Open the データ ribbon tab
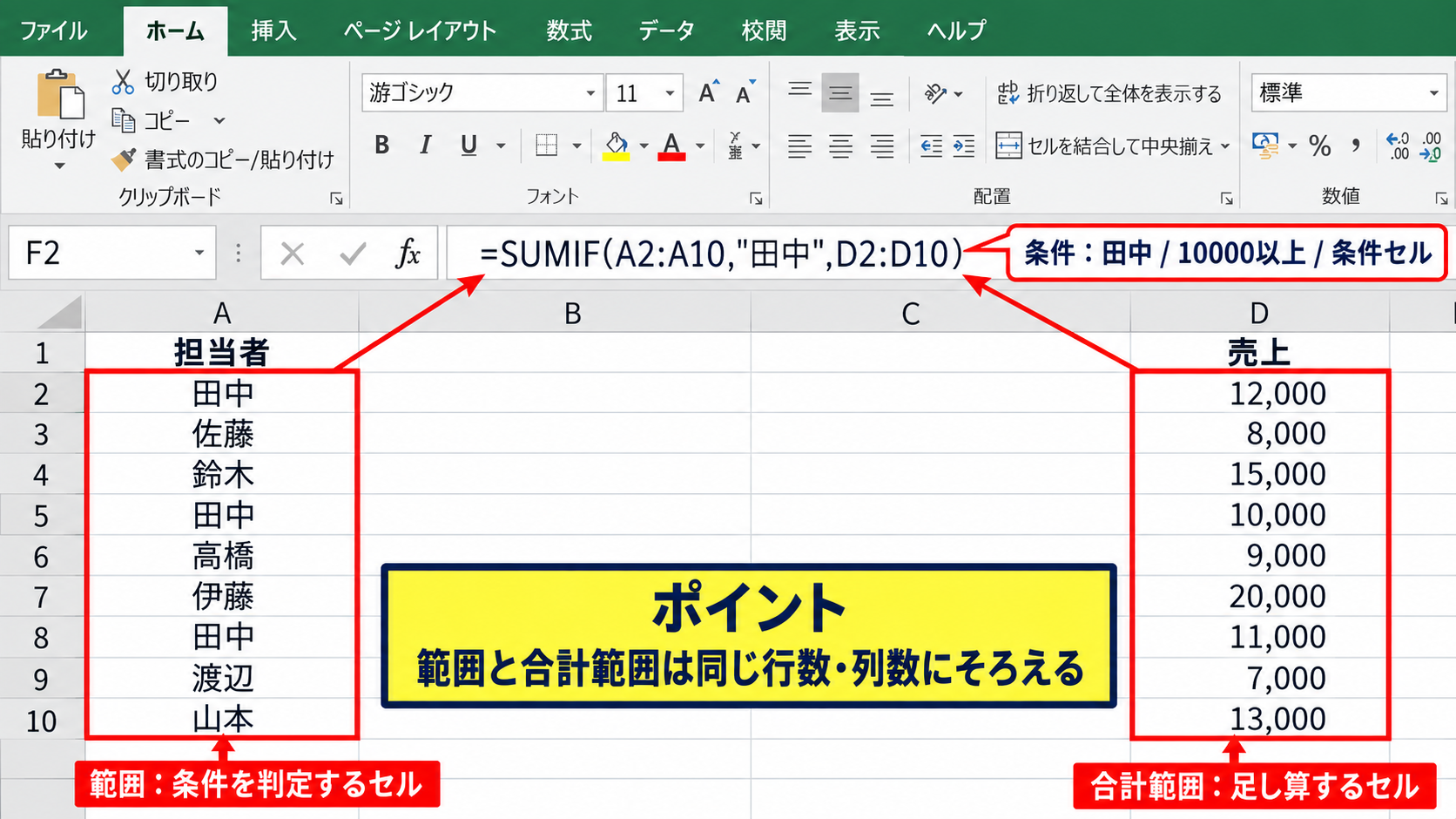Viewport: 1456px width, 819px height. point(666,30)
